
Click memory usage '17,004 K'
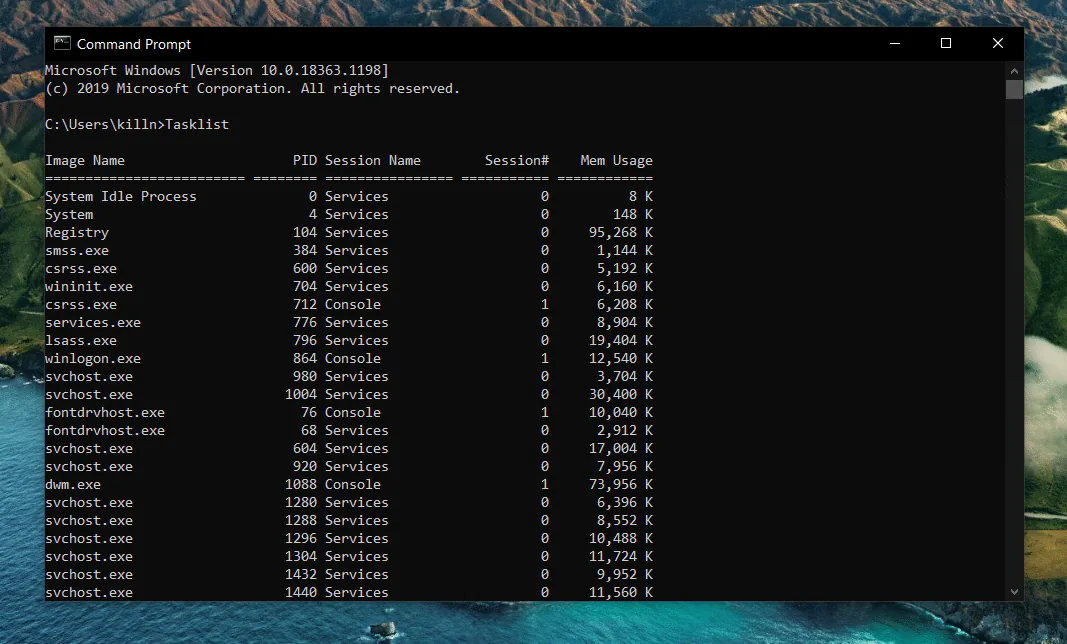(x=621, y=449)
